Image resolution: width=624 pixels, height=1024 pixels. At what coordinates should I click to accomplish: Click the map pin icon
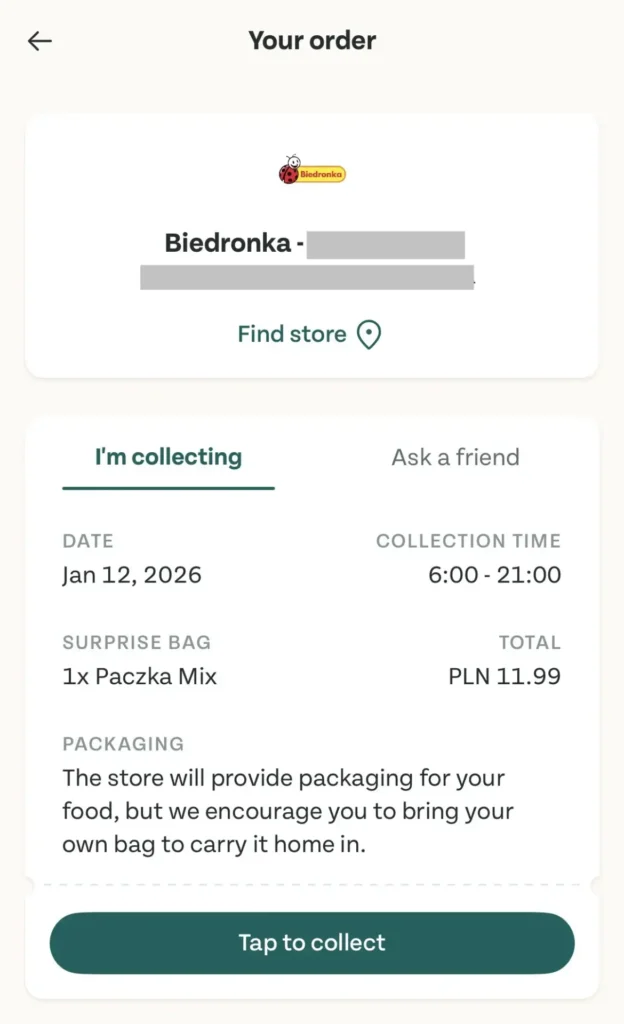pos(369,335)
